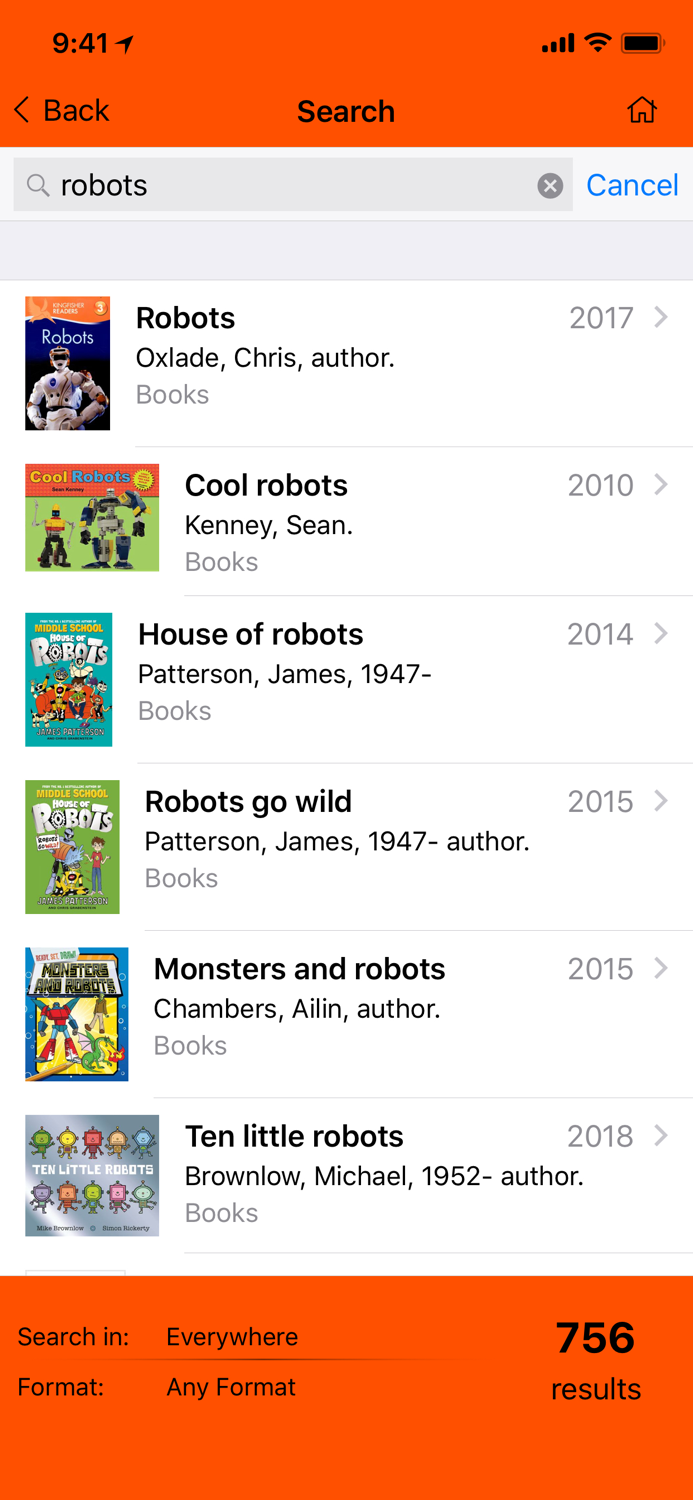Image resolution: width=693 pixels, height=1500 pixels.
Task: Expand the Ten little robots result
Action: click(x=663, y=1135)
